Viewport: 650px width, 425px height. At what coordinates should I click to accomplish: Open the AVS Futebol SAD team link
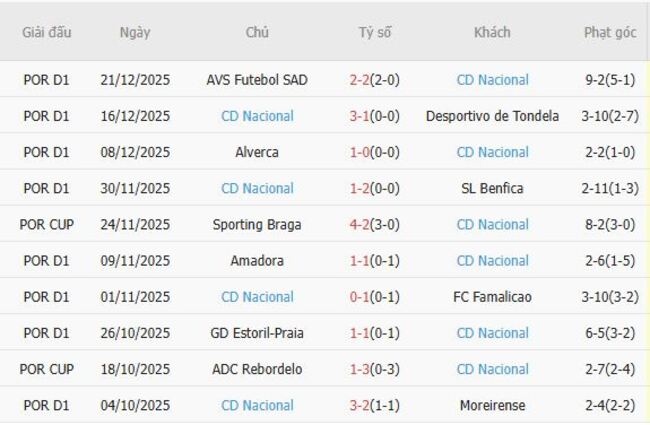coord(257,80)
